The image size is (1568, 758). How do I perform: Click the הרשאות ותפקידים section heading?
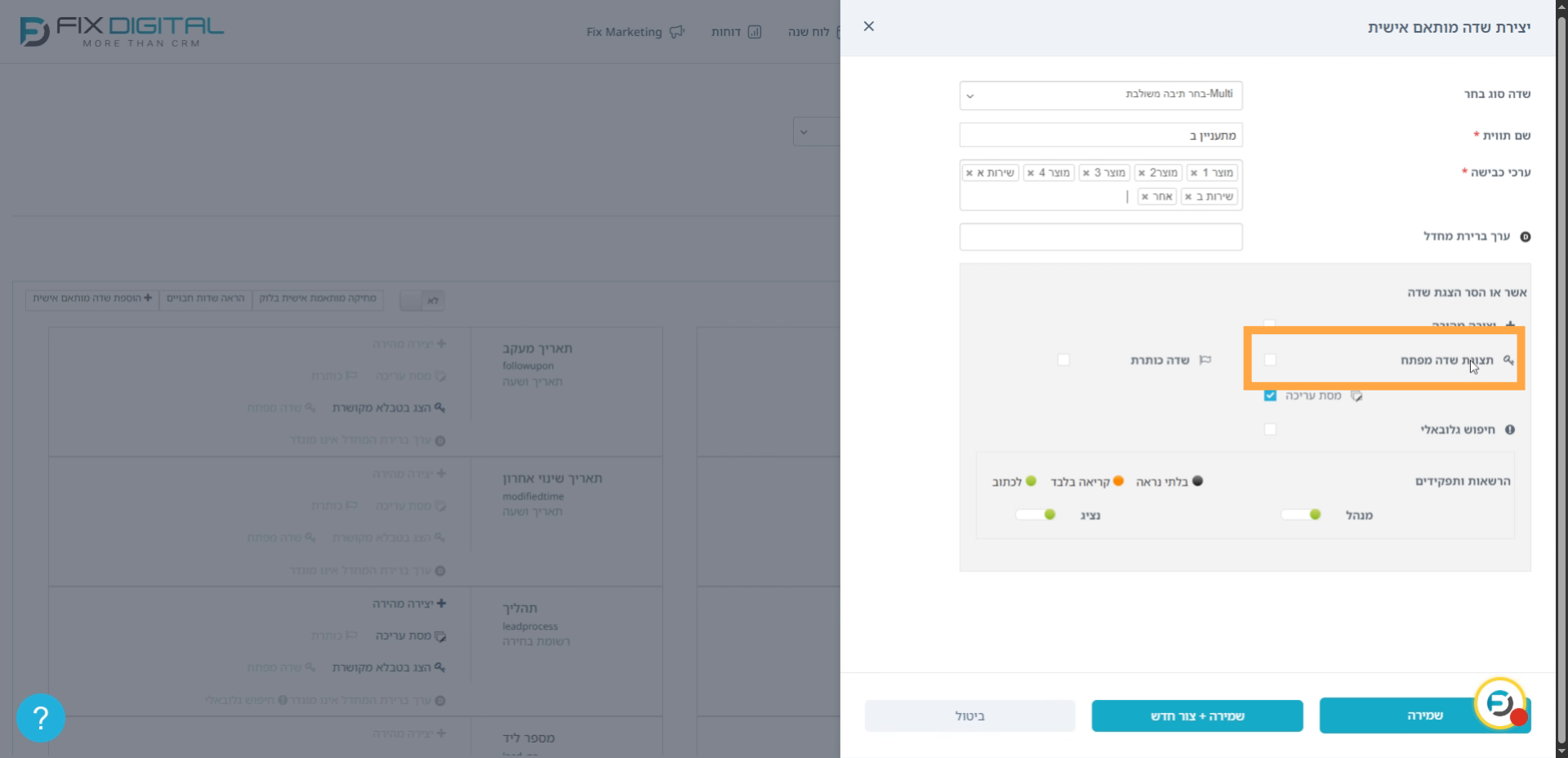(1463, 481)
